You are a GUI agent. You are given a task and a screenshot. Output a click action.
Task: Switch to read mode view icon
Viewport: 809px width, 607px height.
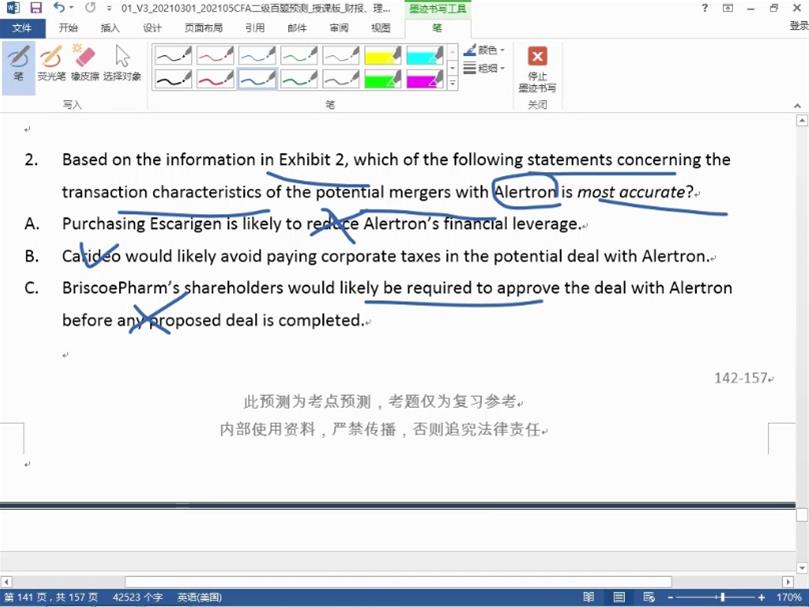tap(589, 597)
